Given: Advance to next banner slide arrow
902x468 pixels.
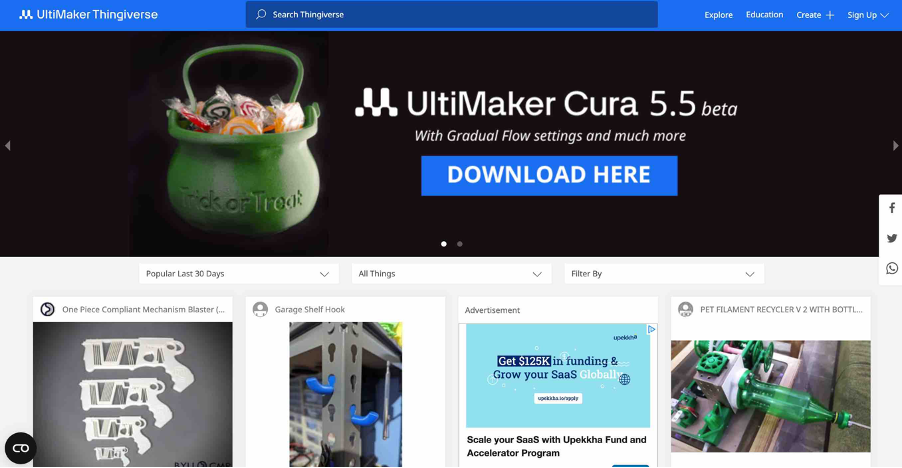Looking at the screenshot, I should (895, 146).
